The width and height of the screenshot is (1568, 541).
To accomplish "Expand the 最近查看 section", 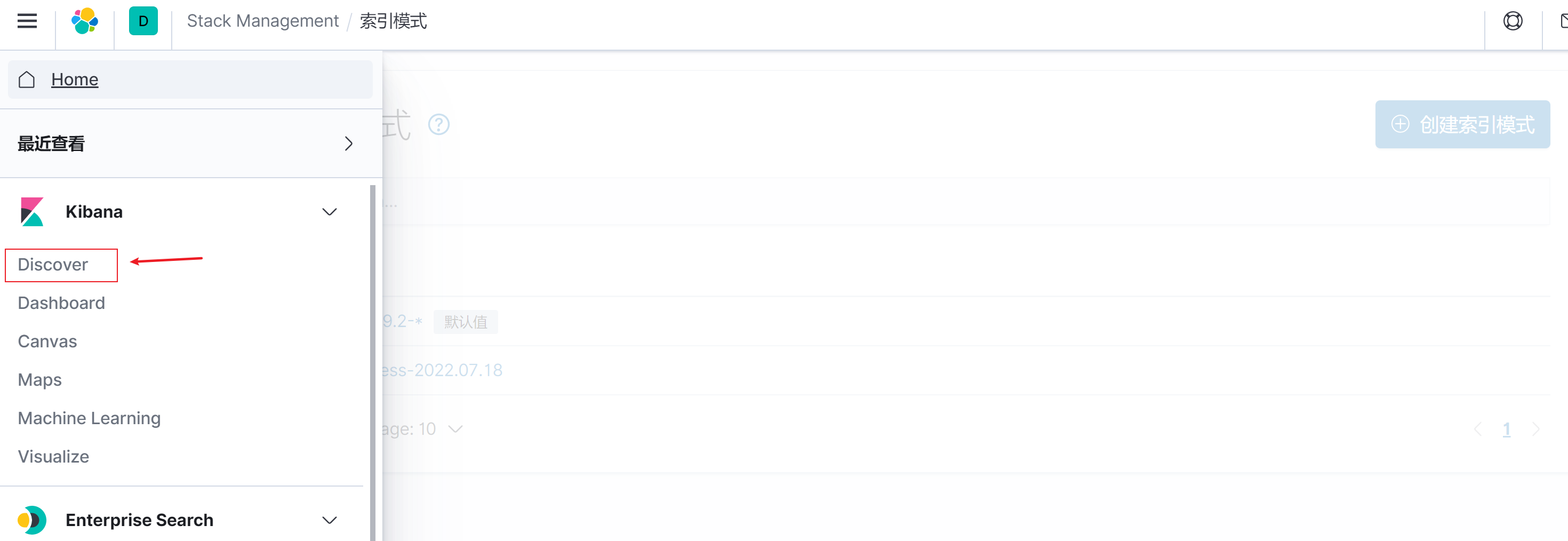I will (348, 144).
